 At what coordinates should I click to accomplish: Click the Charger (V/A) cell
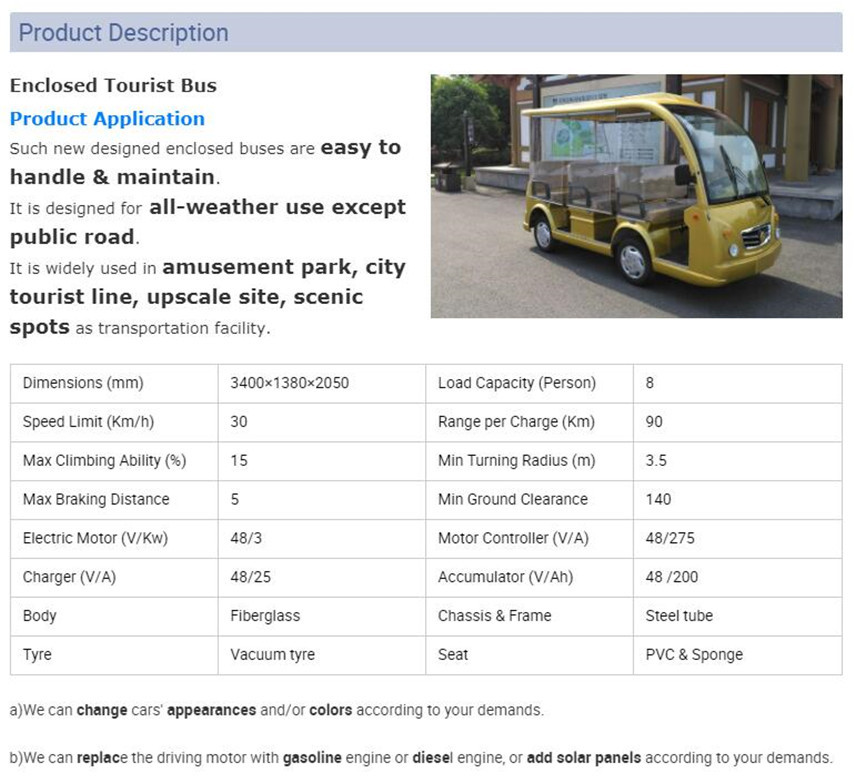(x=114, y=577)
